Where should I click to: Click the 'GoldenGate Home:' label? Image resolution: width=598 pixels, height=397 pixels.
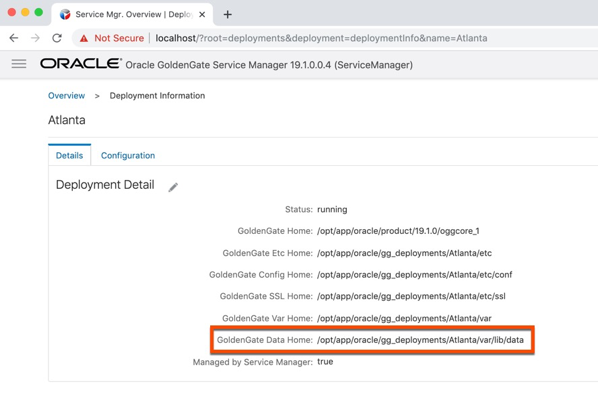tap(275, 231)
